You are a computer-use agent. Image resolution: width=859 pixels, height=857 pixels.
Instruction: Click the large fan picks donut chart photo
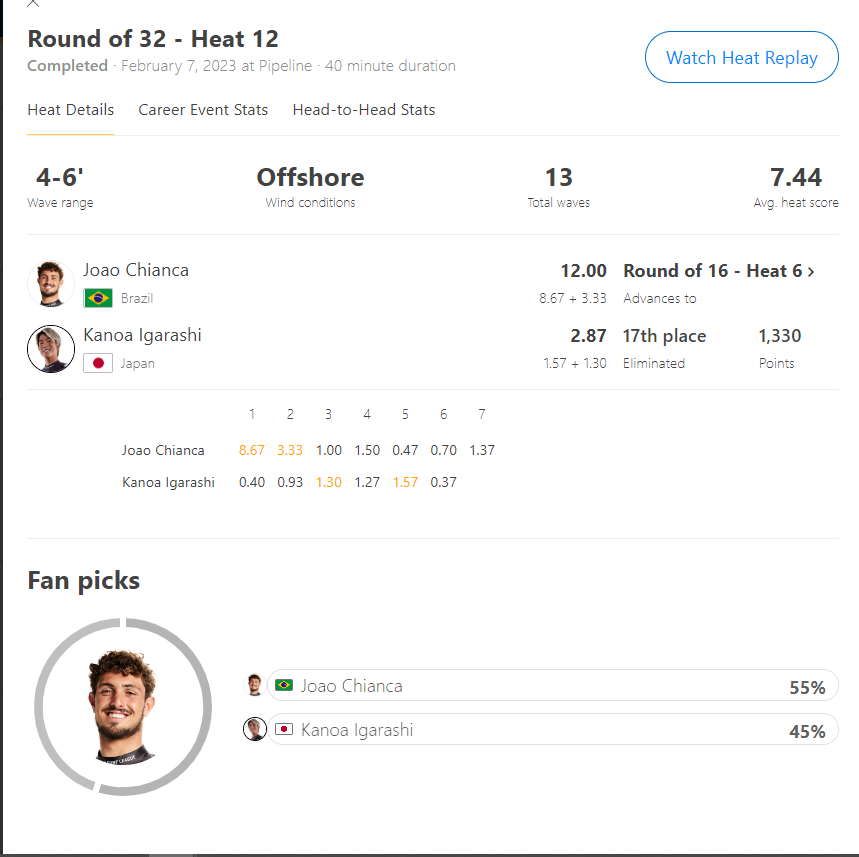[x=123, y=707]
